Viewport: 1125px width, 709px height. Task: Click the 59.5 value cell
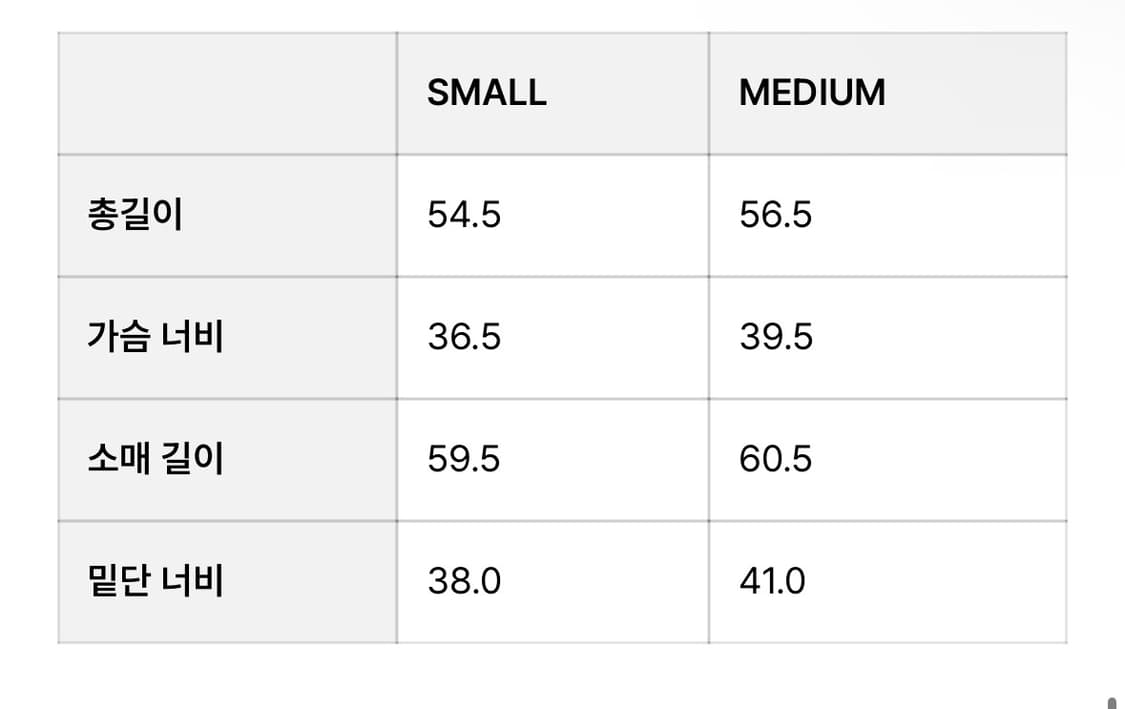tap(464, 459)
